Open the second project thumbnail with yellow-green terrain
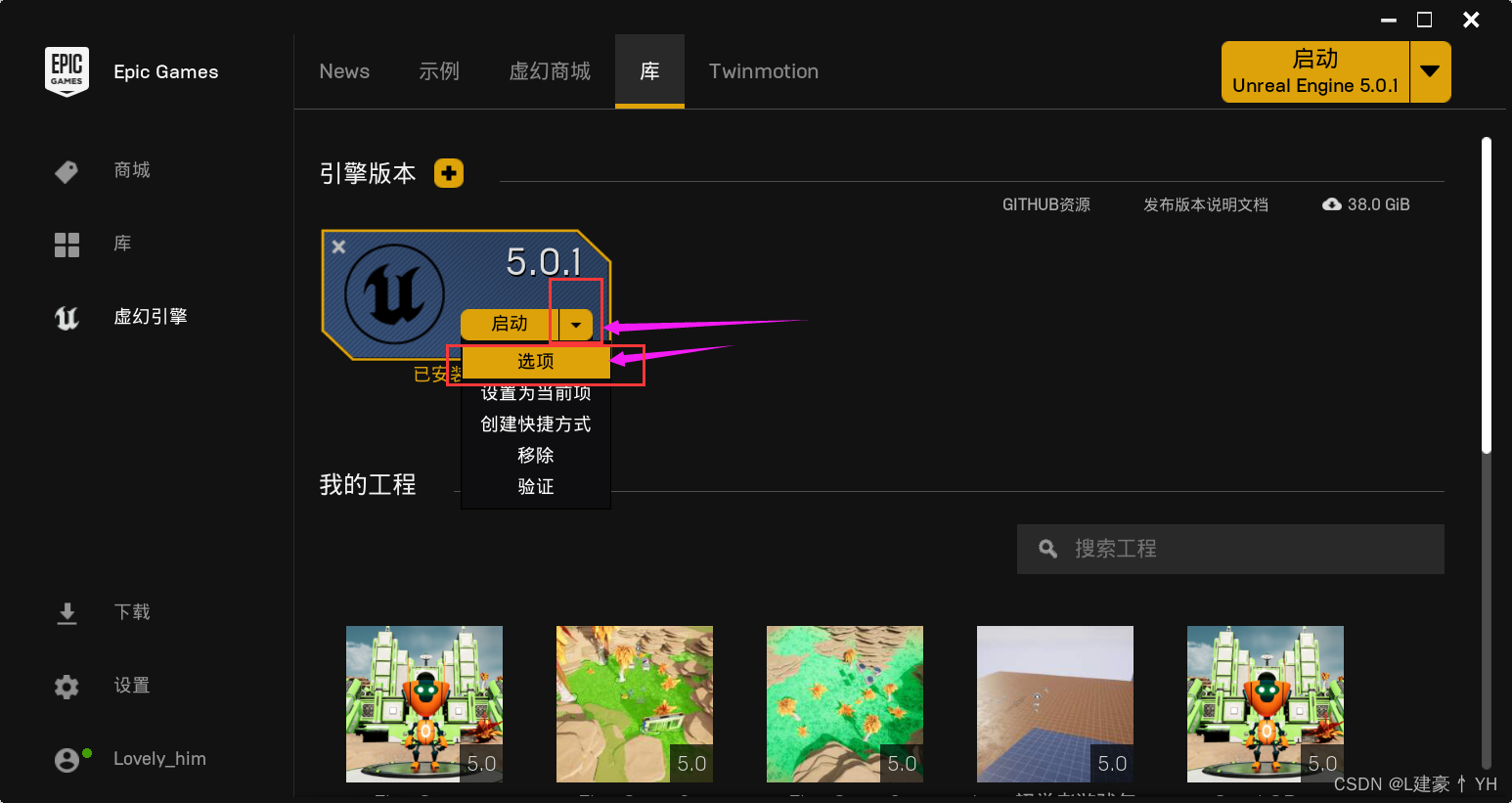The image size is (1512, 803). point(635,704)
